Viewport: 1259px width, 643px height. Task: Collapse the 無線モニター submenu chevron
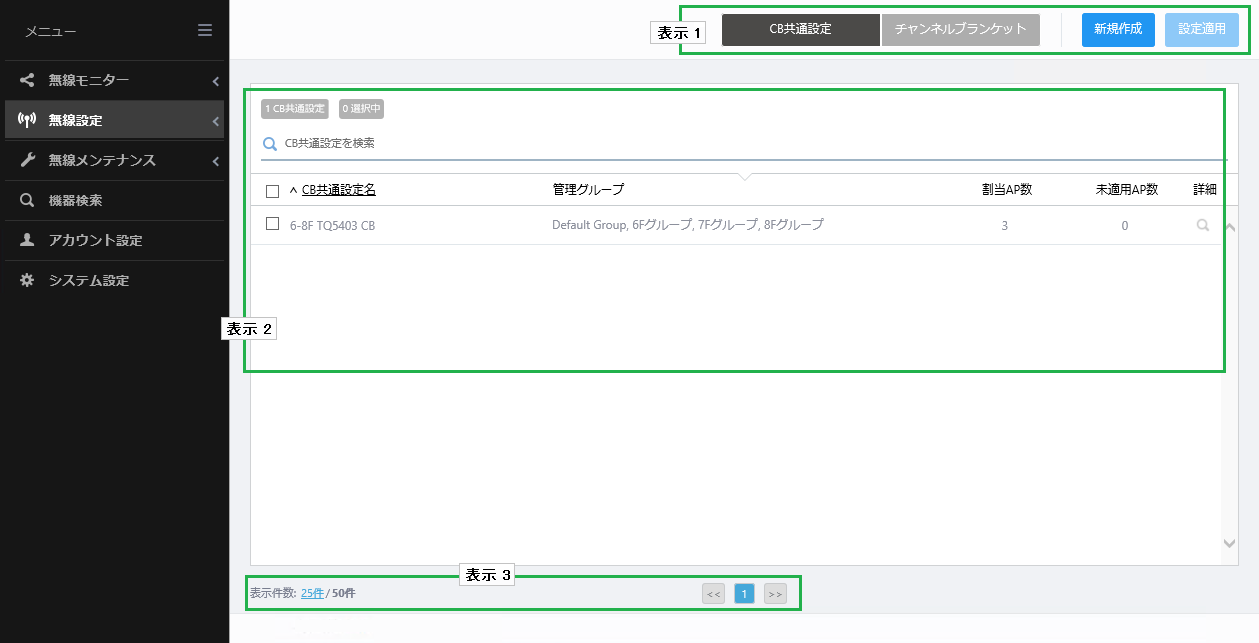coord(215,80)
